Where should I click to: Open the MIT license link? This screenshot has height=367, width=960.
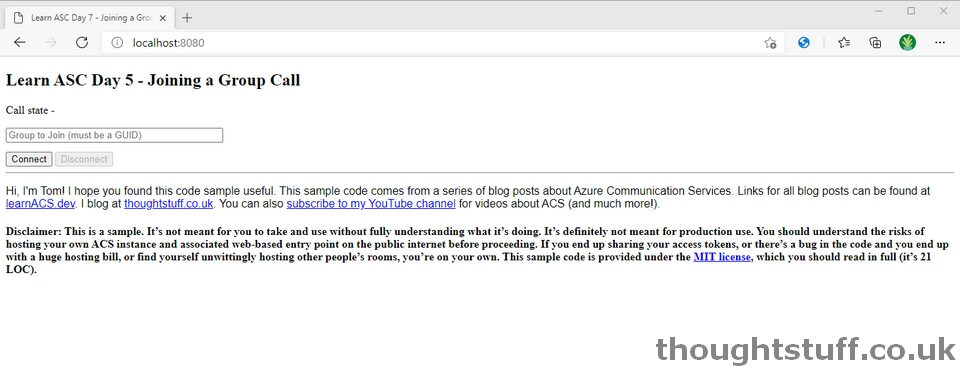coord(721,257)
